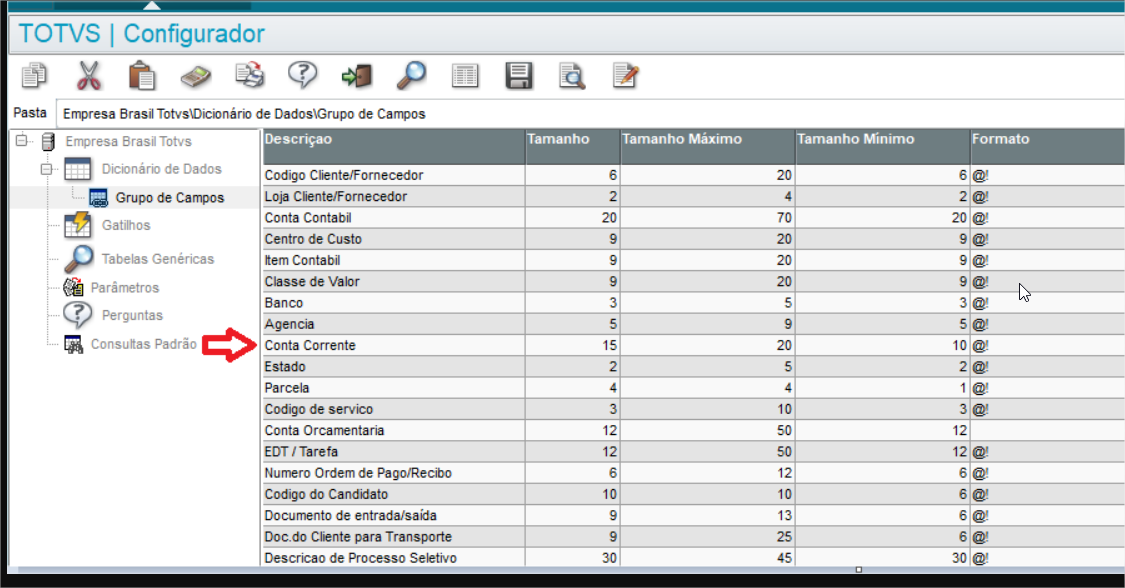Image resolution: width=1125 pixels, height=588 pixels.
Task: Select Grupo de Campos tree item
Action: point(170,198)
